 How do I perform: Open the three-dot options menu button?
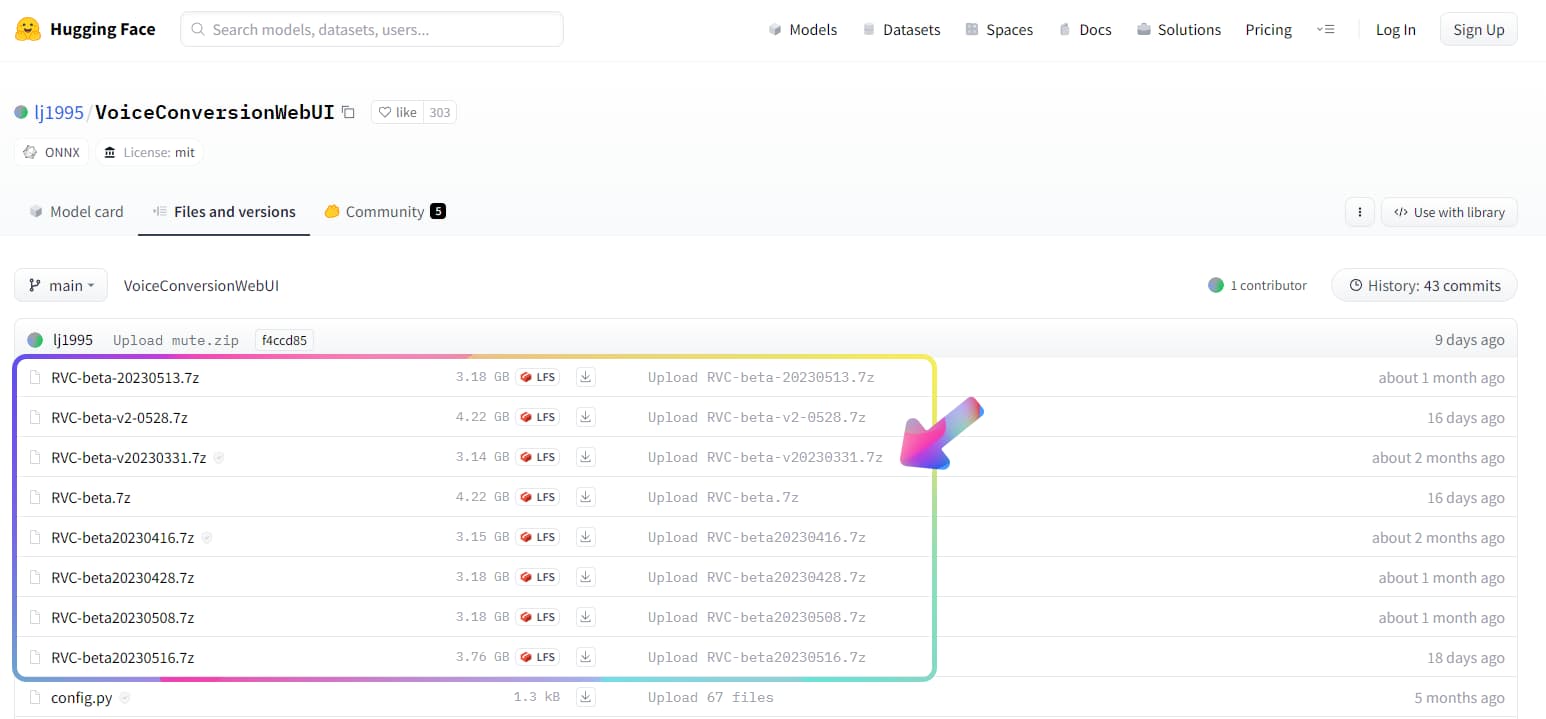1359,212
